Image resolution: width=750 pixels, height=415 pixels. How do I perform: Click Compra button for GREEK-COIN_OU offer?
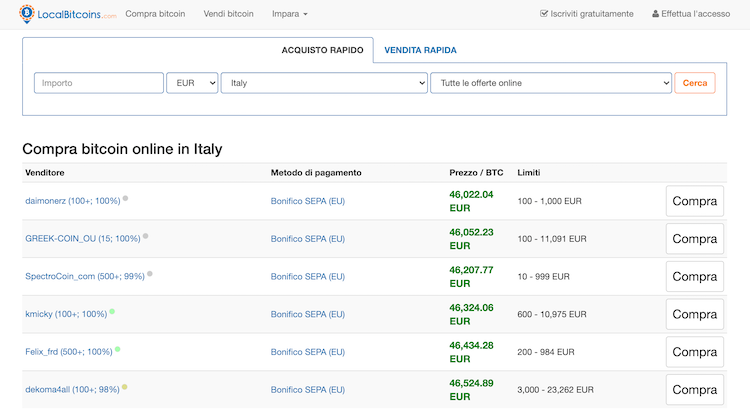coord(695,239)
